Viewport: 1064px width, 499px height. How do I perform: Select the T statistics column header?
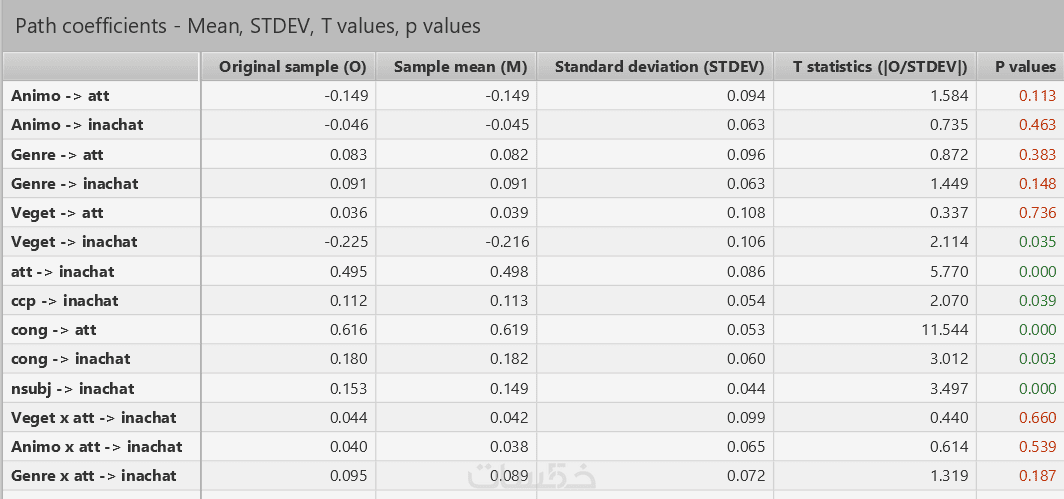[879, 67]
